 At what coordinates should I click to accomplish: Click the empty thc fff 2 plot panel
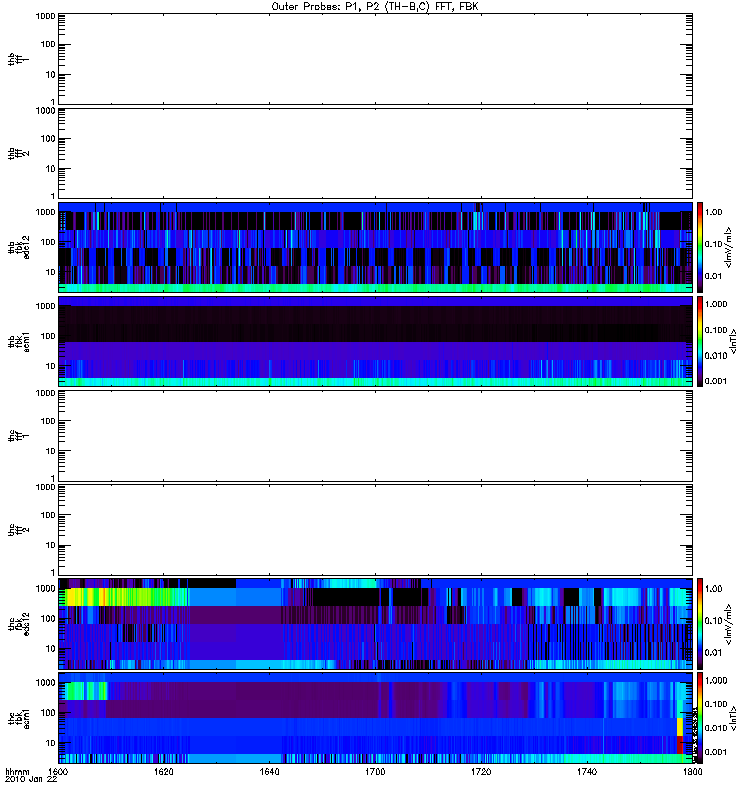click(x=375, y=530)
